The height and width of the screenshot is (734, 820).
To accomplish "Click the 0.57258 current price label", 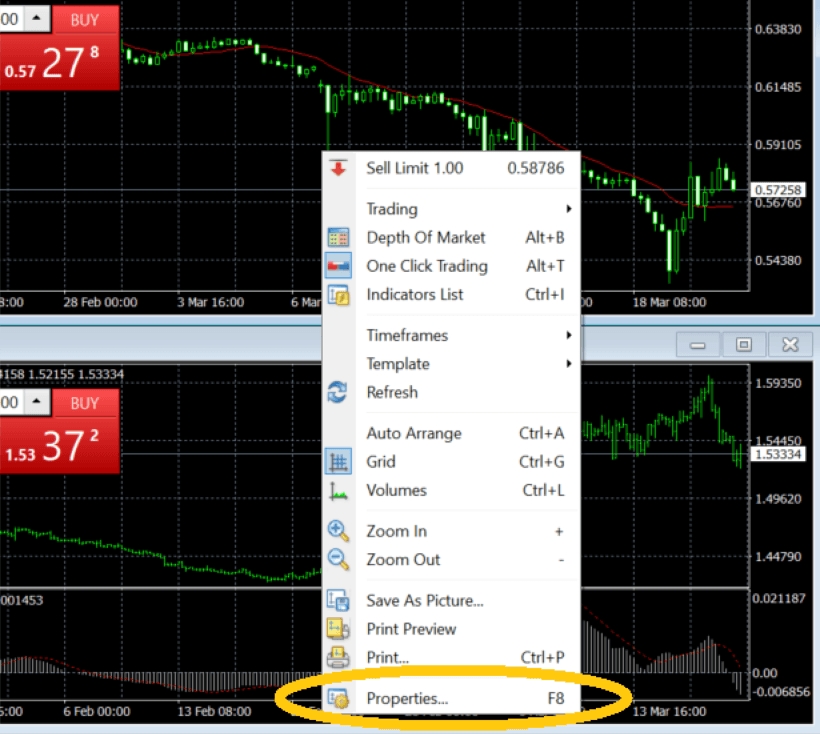I will [778, 190].
